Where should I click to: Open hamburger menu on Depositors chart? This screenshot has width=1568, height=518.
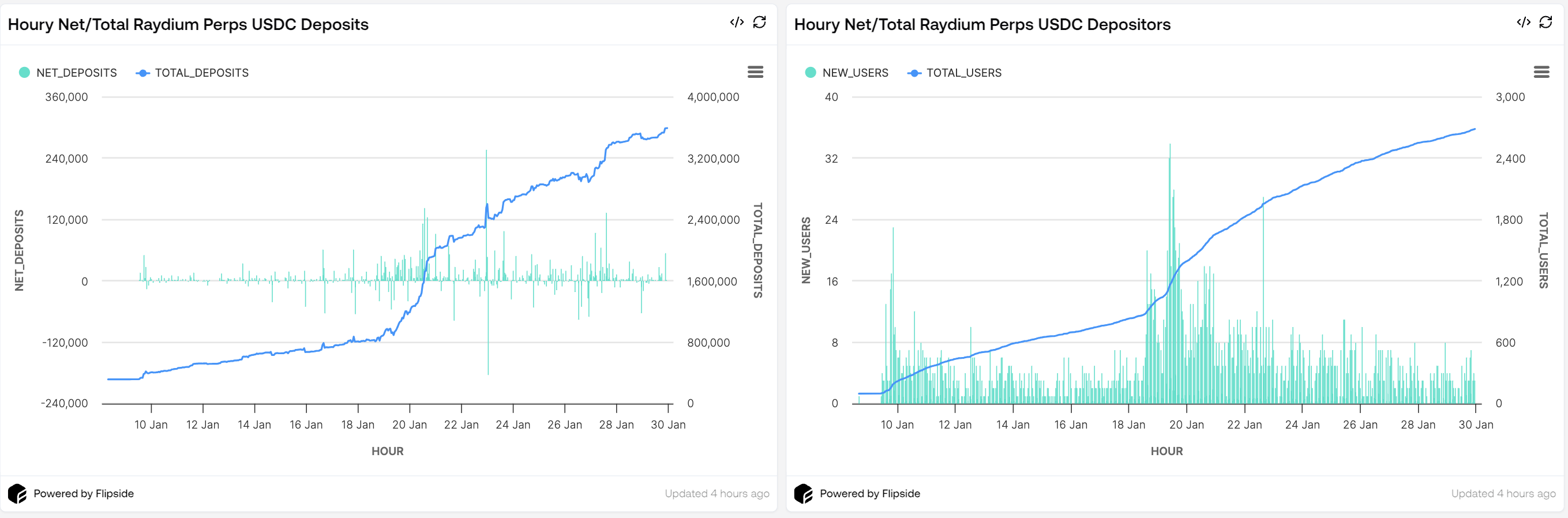click(1541, 73)
